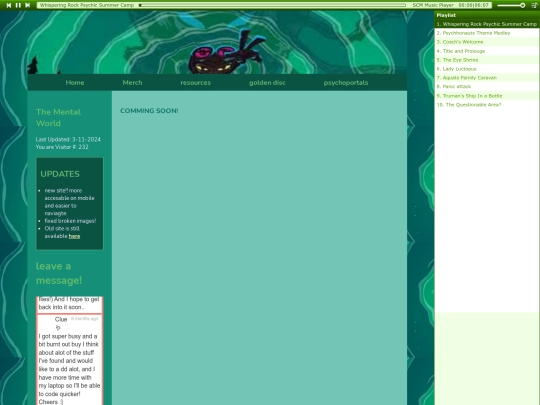Viewport: 540px width, 405px height.
Task: Skip to the next track
Action: 28,5
